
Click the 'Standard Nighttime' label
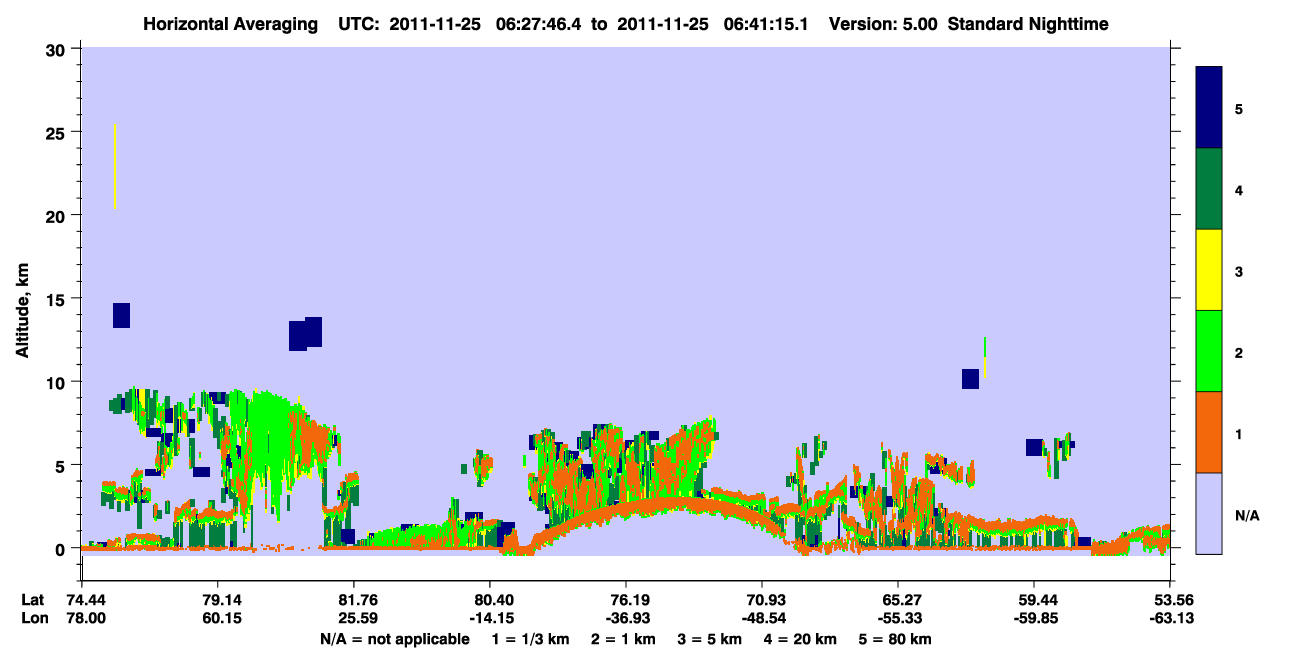[x=1028, y=23]
